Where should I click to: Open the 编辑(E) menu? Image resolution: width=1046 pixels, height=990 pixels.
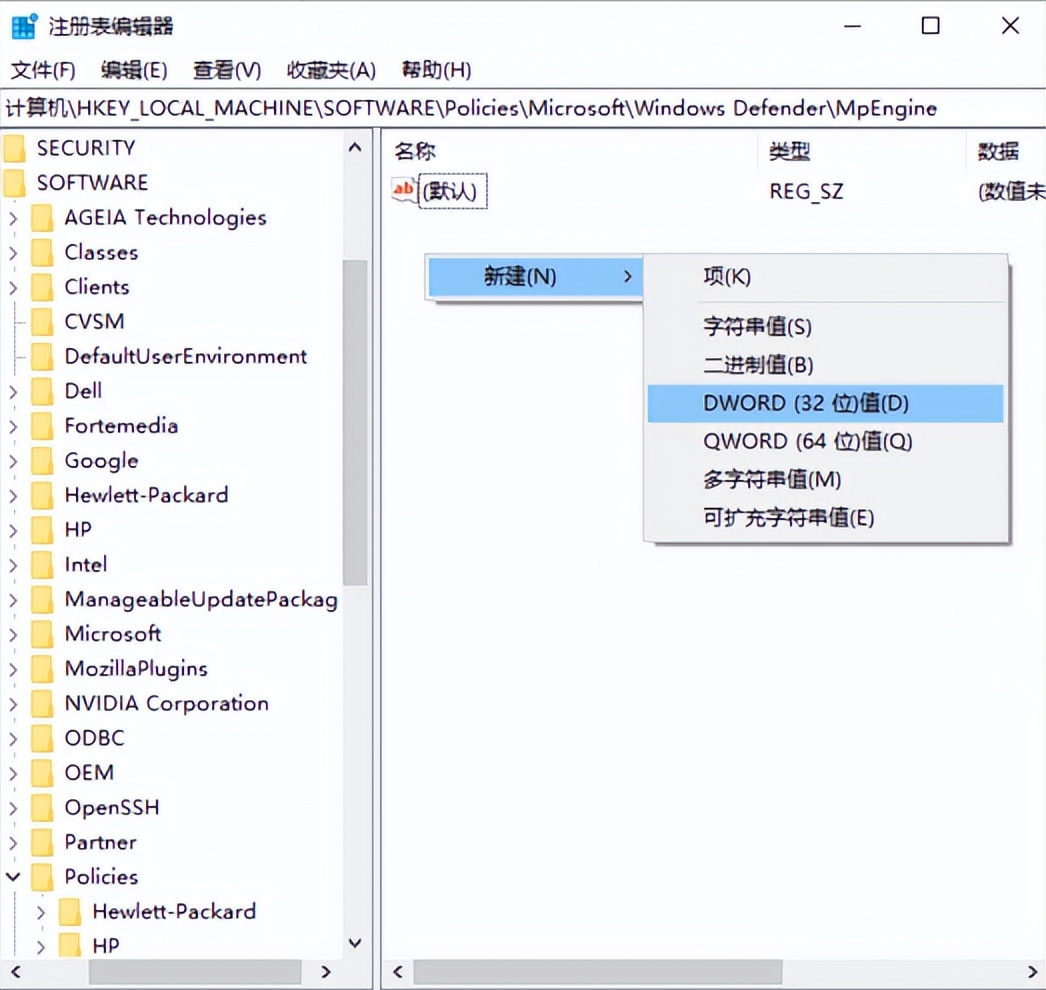click(134, 69)
